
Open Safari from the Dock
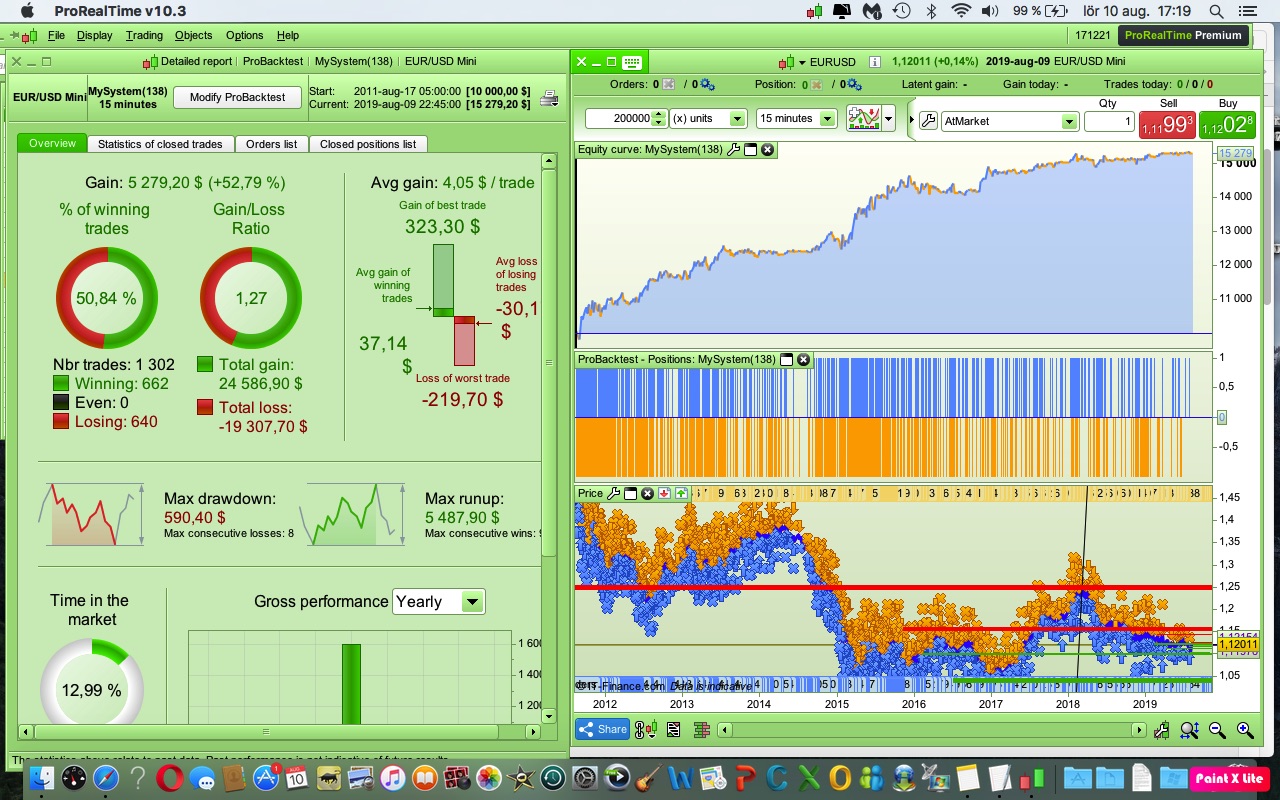(x=106, y=778)
